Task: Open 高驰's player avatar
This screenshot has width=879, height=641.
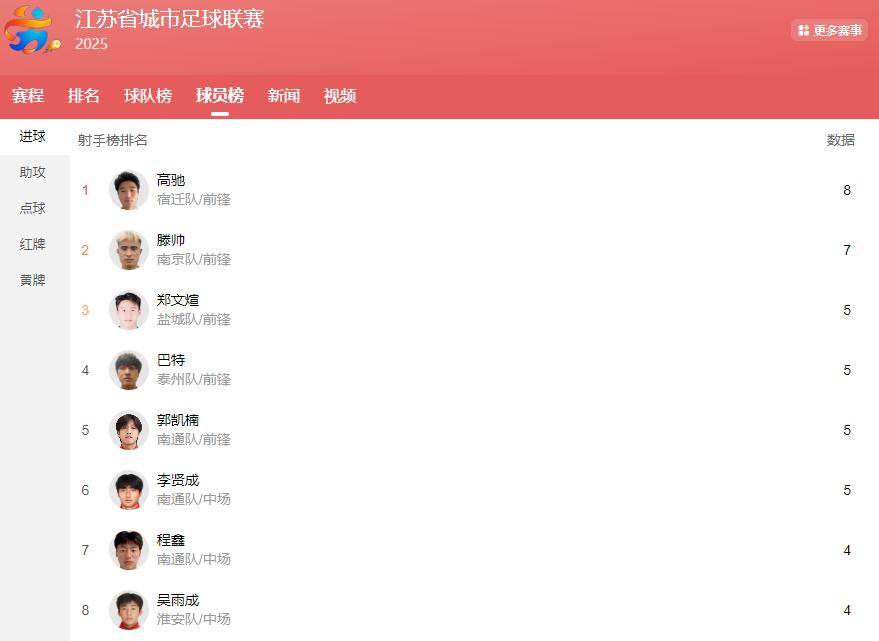Action: click(128, 190)
